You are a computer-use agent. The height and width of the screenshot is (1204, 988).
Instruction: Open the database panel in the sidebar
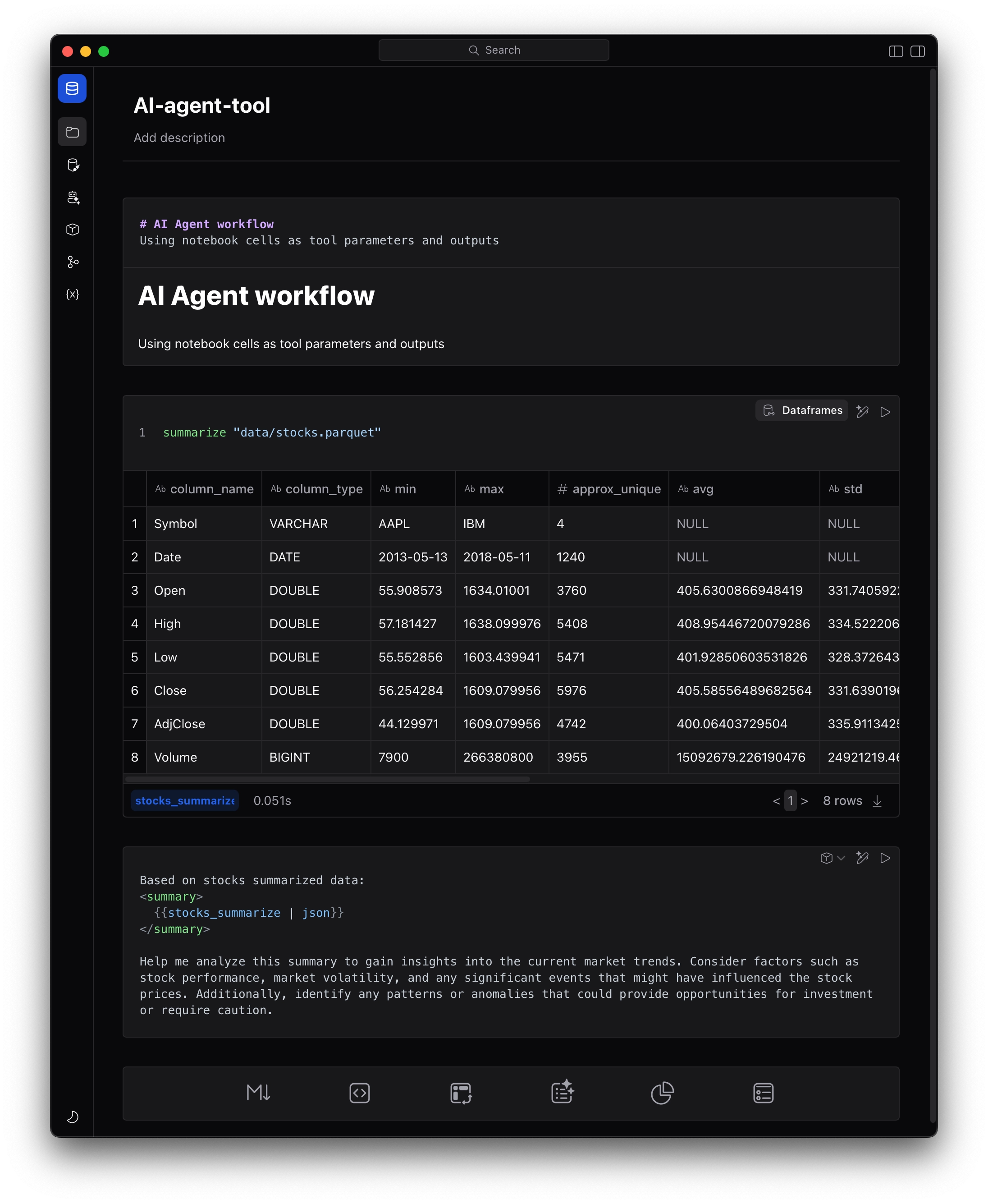click(x=72, y=88)
